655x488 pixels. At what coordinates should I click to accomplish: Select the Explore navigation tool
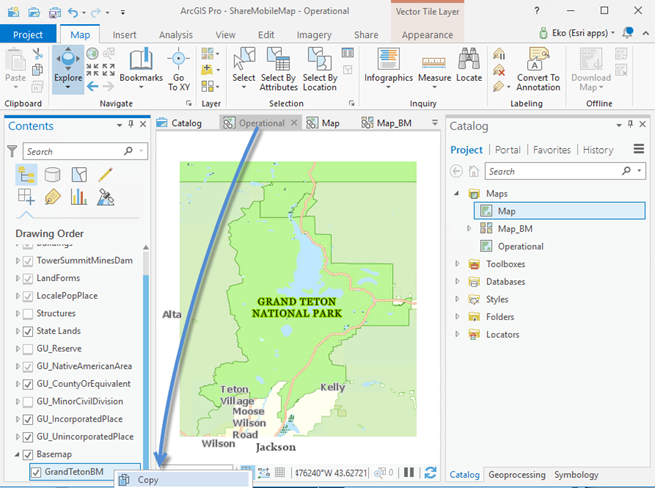pos(68,69)
